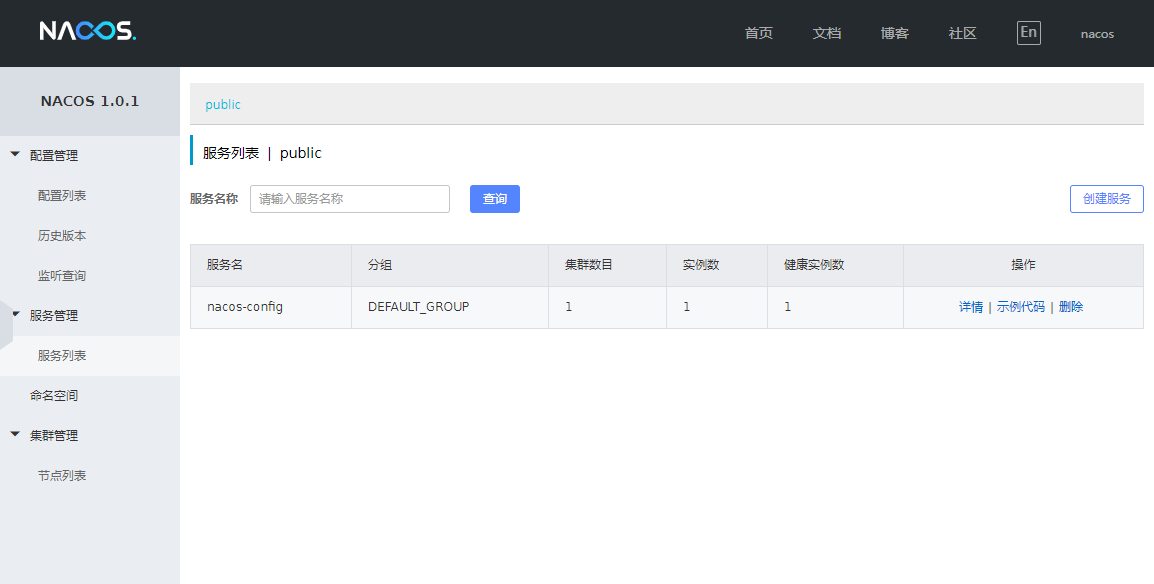
Task: Open the nacos user account menu
Action: (x=1096, y=33)
